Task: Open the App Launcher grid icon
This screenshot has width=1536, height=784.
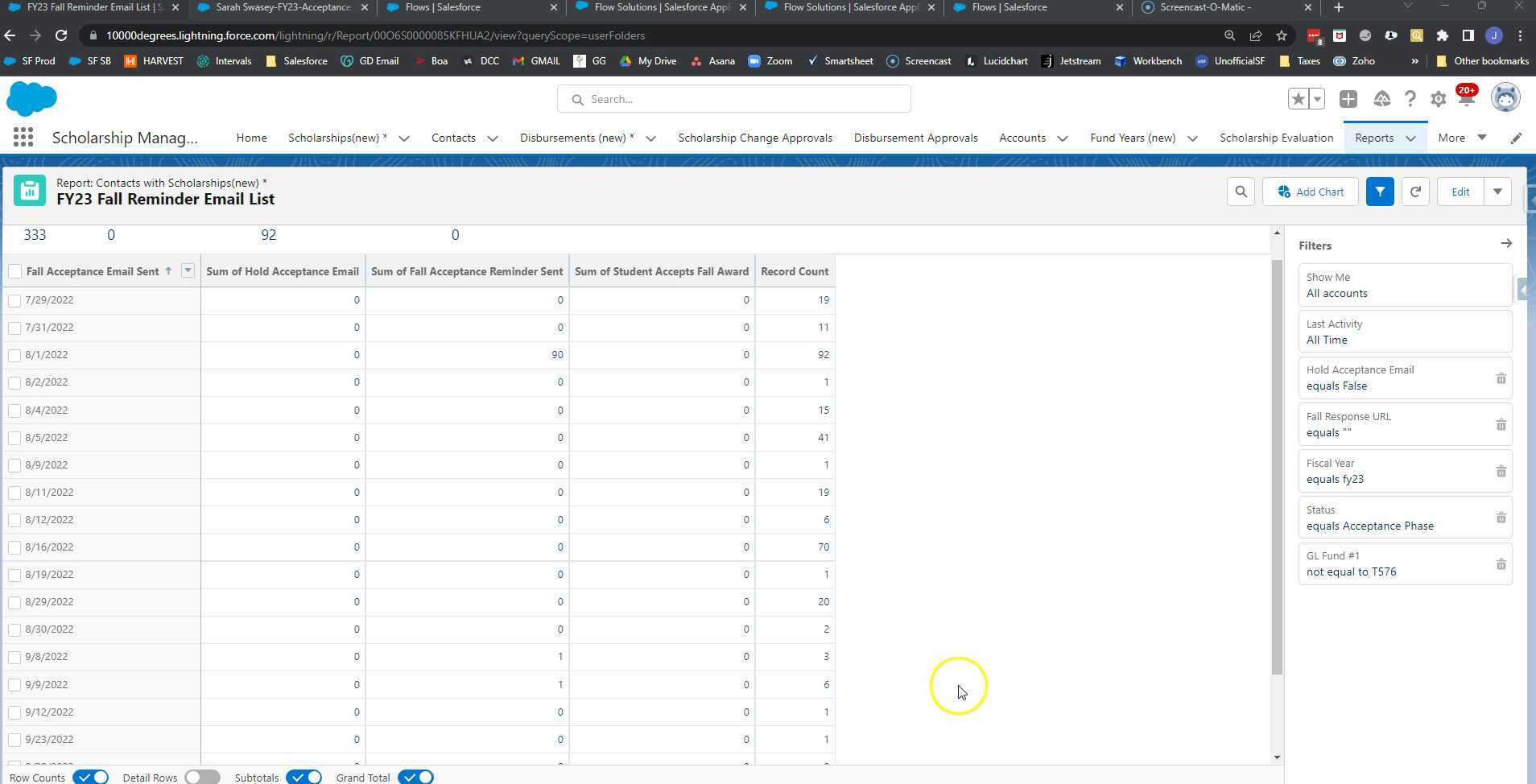Action: pyautogui.click(x=23, y=138)
